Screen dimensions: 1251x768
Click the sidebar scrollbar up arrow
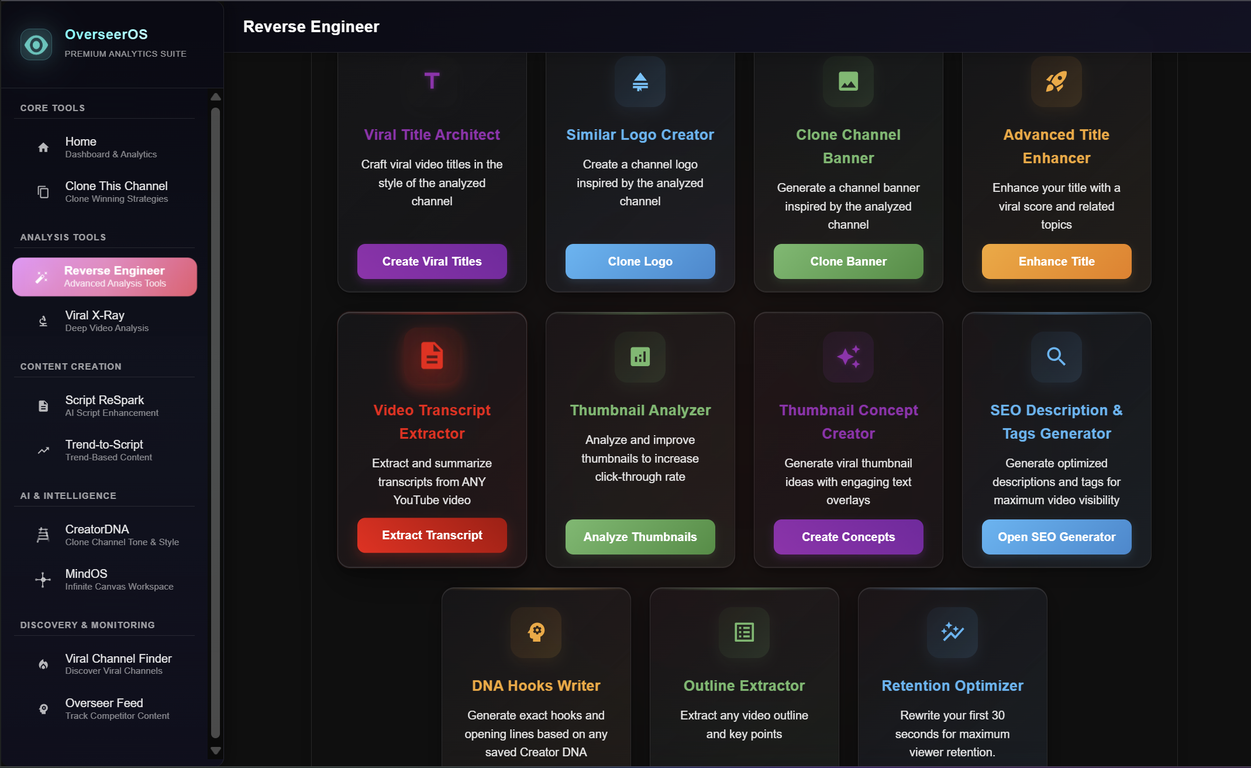pyautogui.click(x=215, y=97)
